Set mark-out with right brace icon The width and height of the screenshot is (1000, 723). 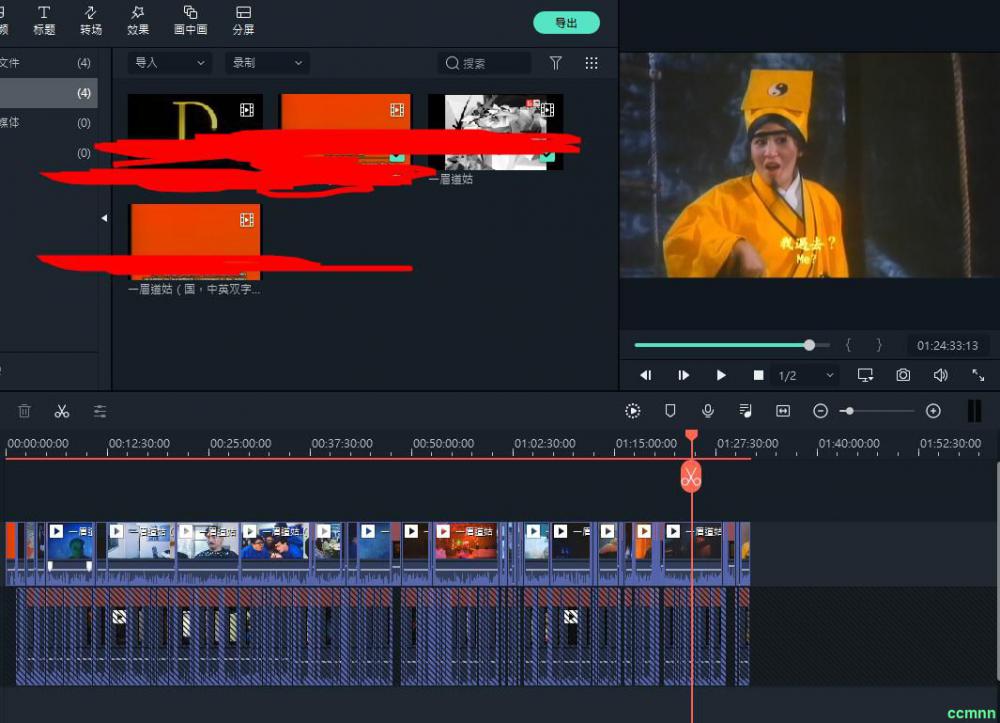[x=879, y=345]
